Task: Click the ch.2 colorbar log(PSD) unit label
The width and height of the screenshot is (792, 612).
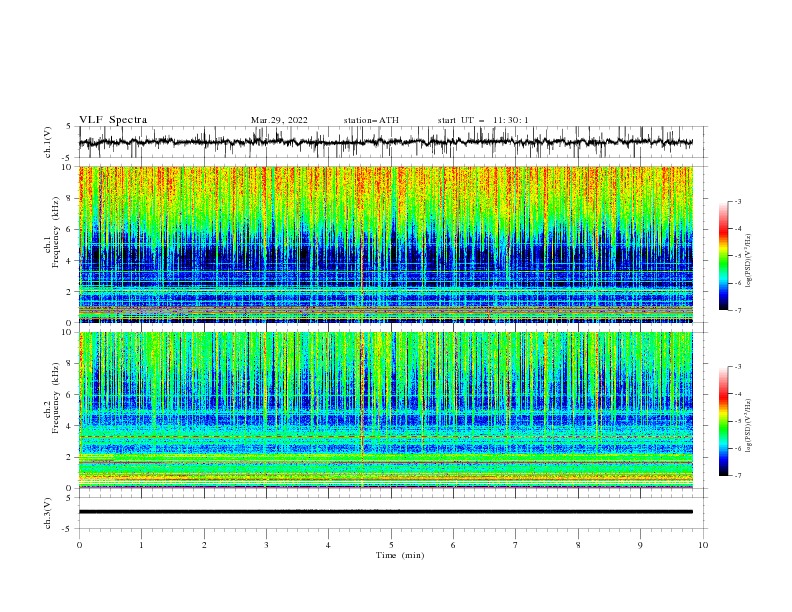Action: point(749,426)
